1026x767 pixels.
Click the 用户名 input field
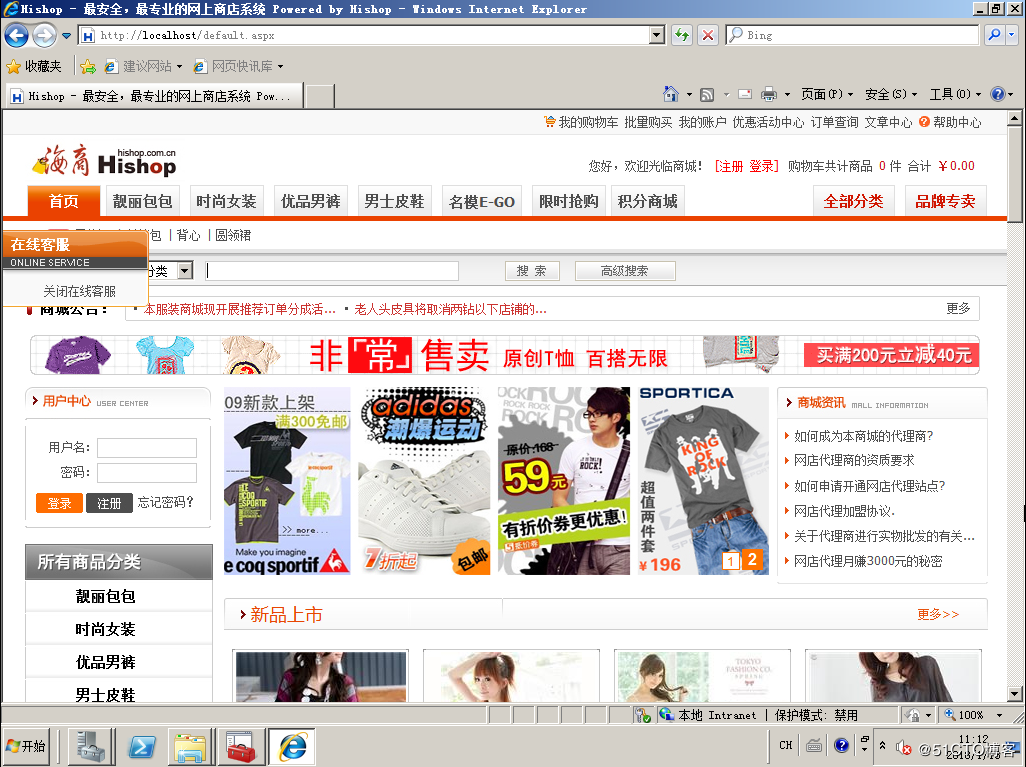pyautogui.click(x=147, y=448)
